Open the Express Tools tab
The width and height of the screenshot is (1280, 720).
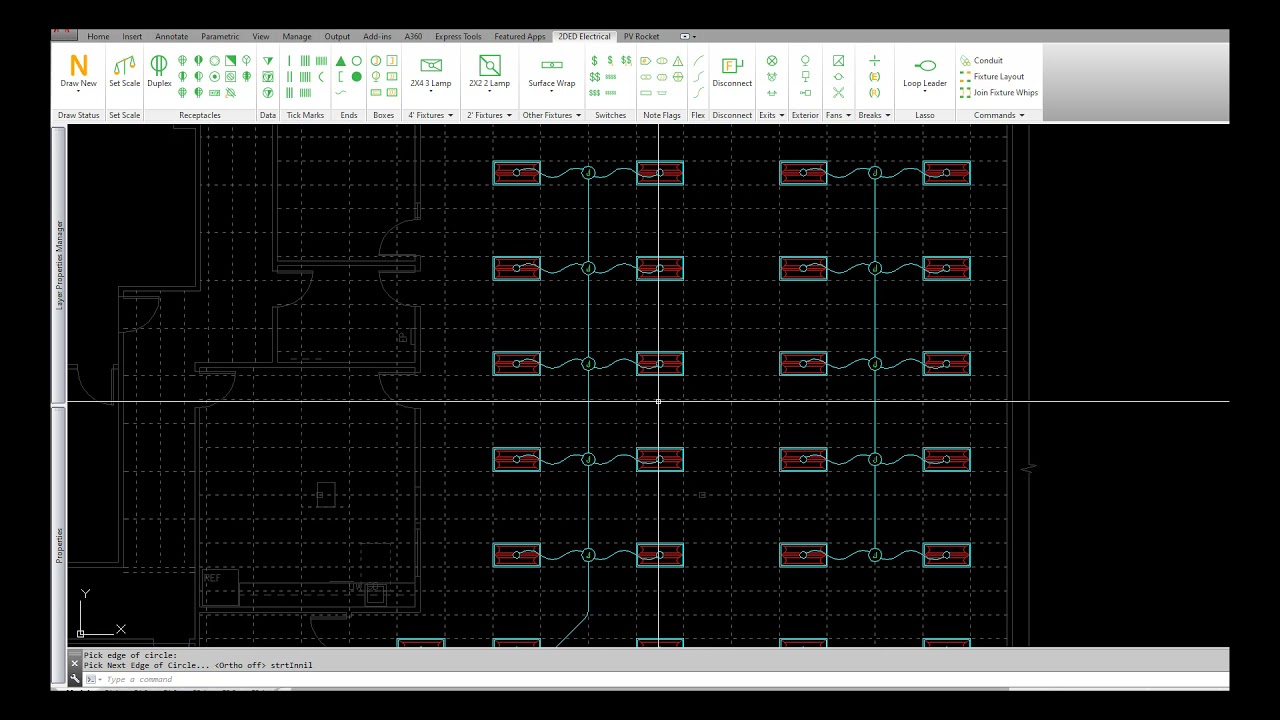pos(458,37)
